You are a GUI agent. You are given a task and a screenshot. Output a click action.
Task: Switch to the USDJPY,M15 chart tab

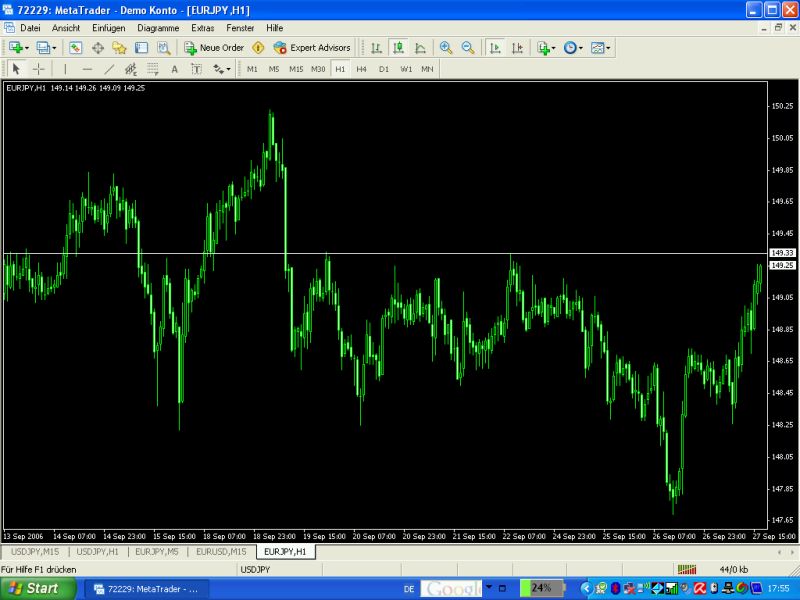click(36, 551)
